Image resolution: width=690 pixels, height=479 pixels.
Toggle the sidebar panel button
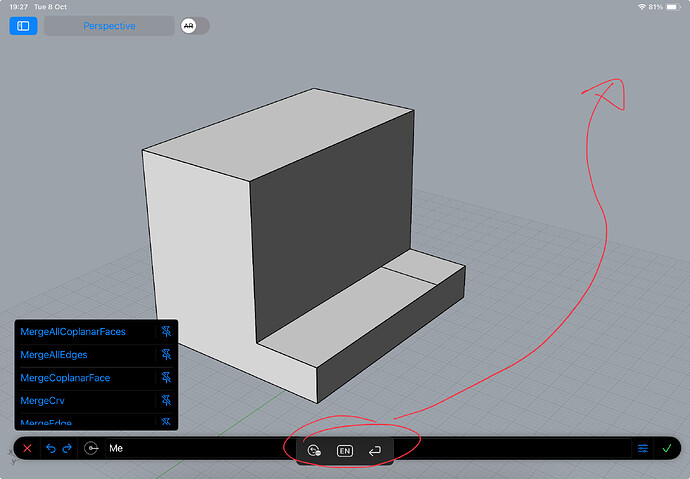click(23, 26)
